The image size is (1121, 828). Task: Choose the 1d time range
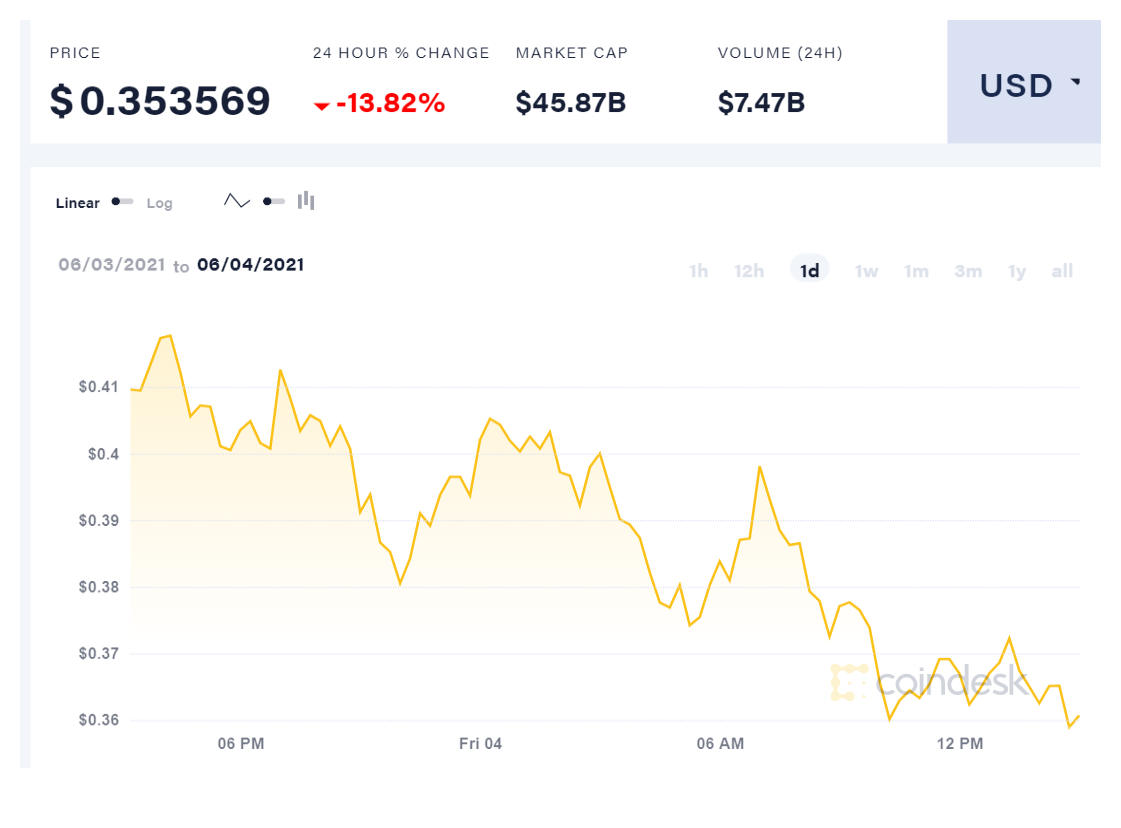(x=810, y=271)
